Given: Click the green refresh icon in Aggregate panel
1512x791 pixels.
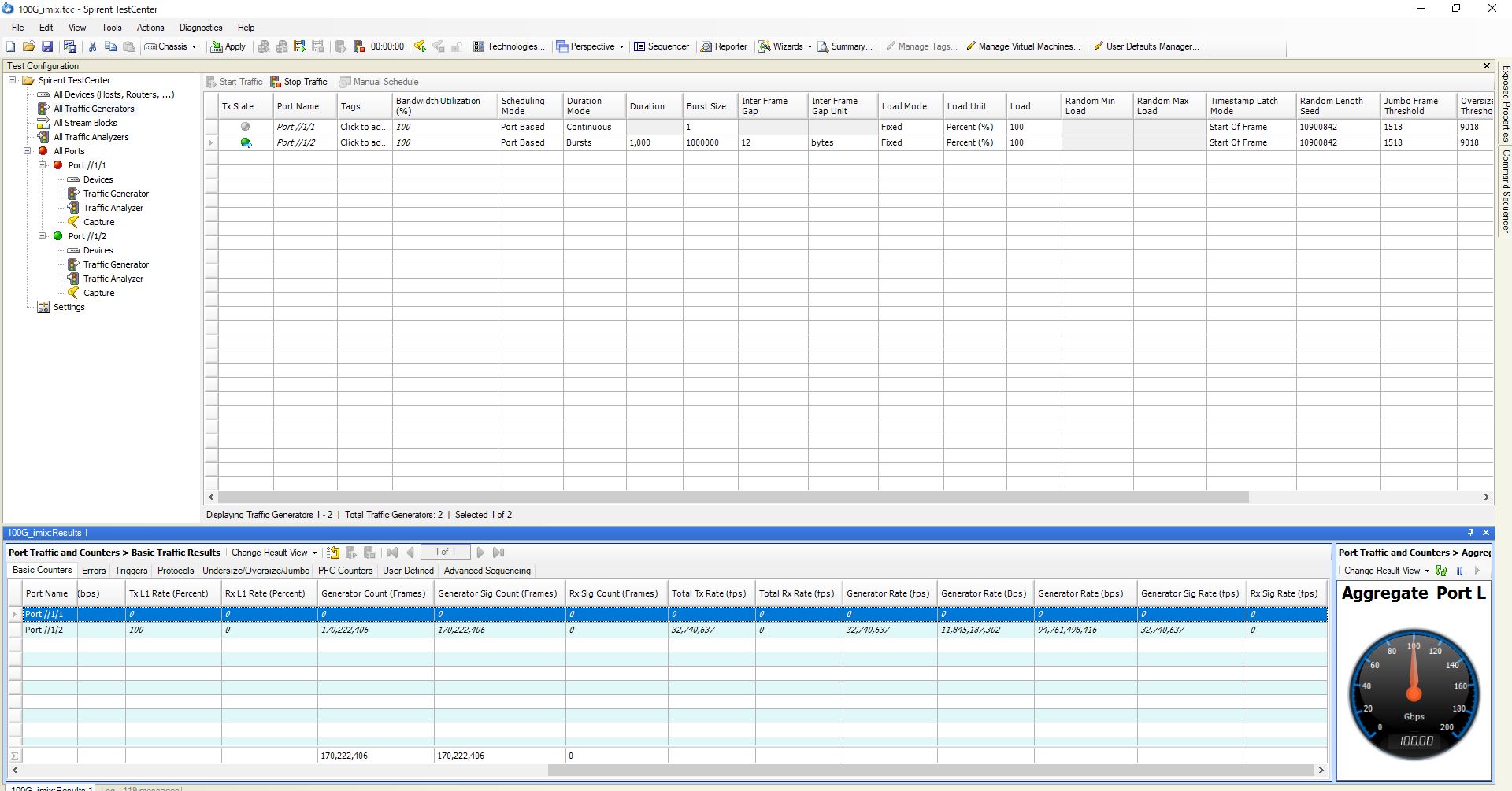Looking at the screenshot, I should click(1441, 571).
